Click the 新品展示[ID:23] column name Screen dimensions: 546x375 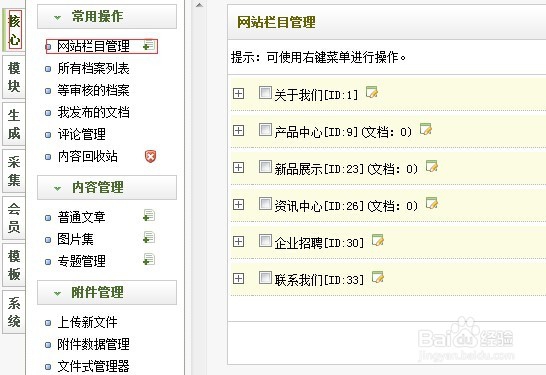(x=319, y=169)
